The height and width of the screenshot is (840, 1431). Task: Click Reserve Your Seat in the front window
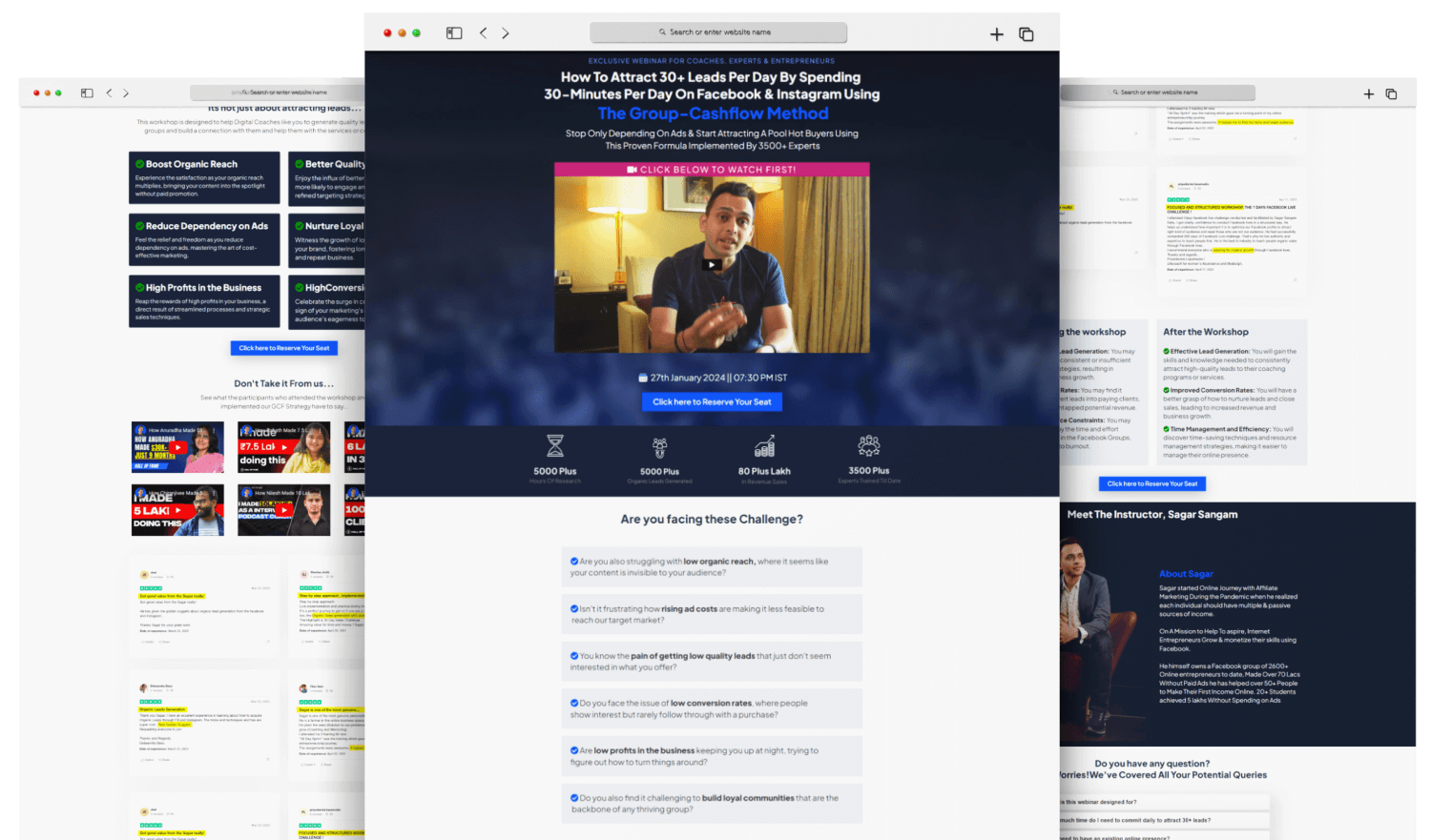click(712, 402)
